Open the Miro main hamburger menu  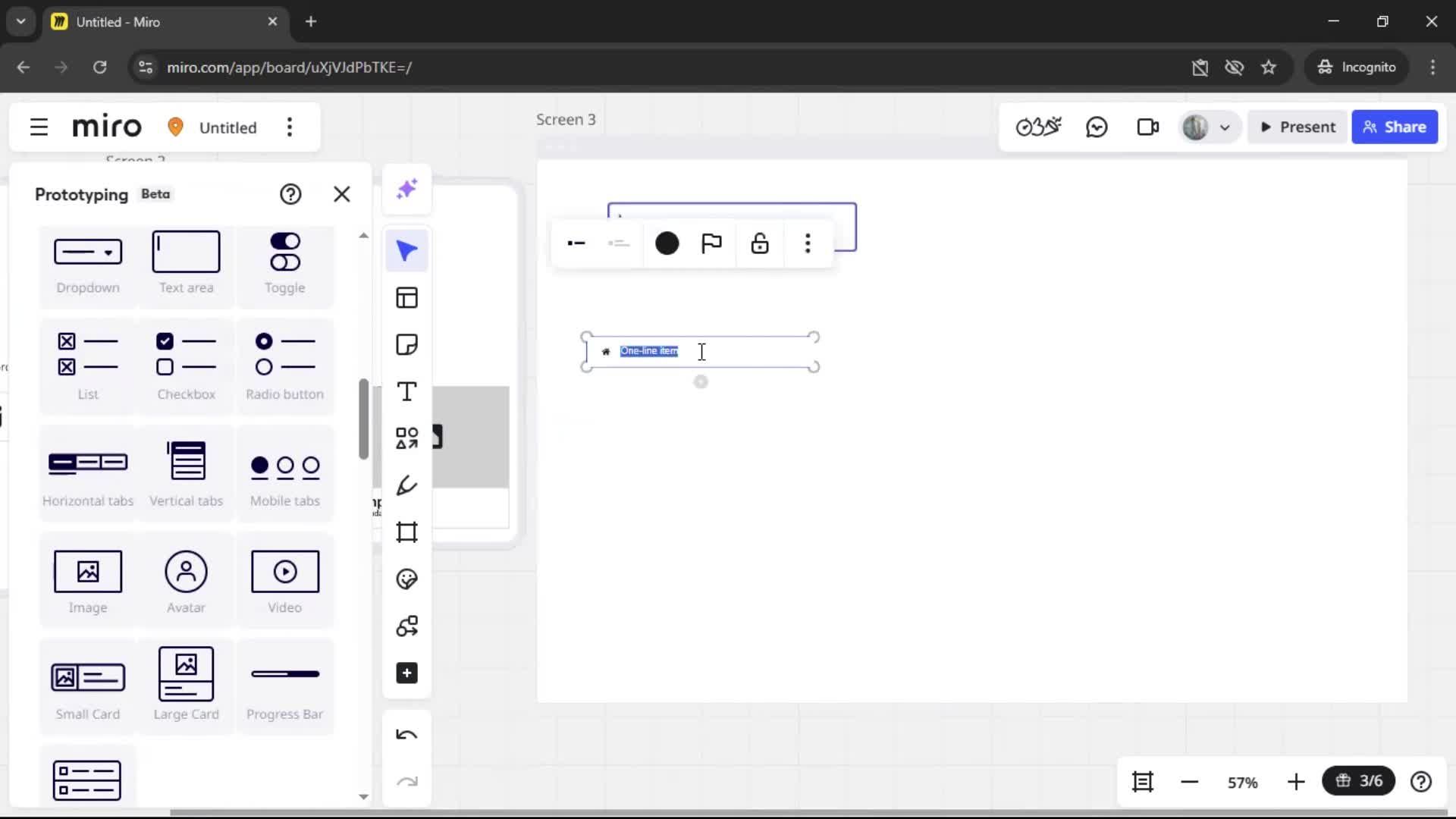click(39, 127)
